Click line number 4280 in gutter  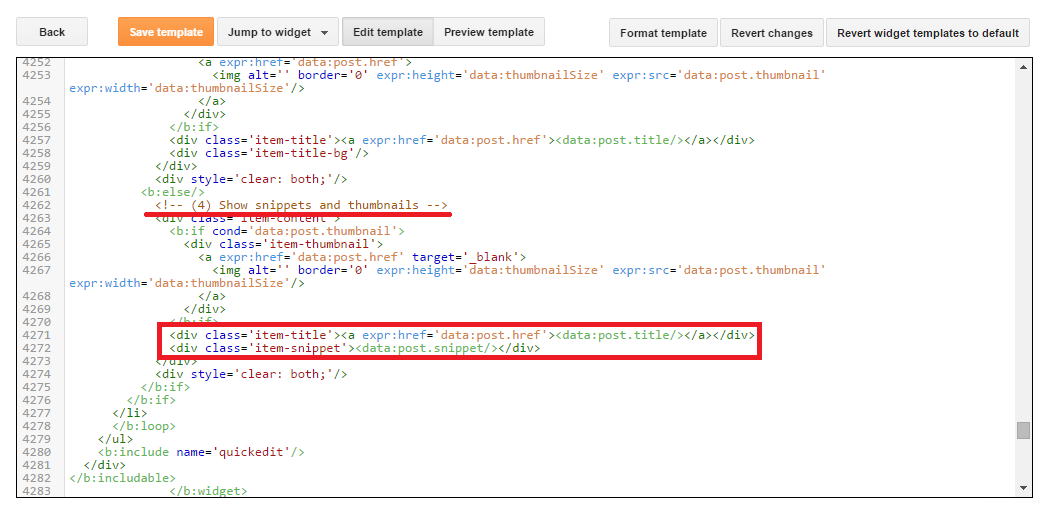click(36, 452)
